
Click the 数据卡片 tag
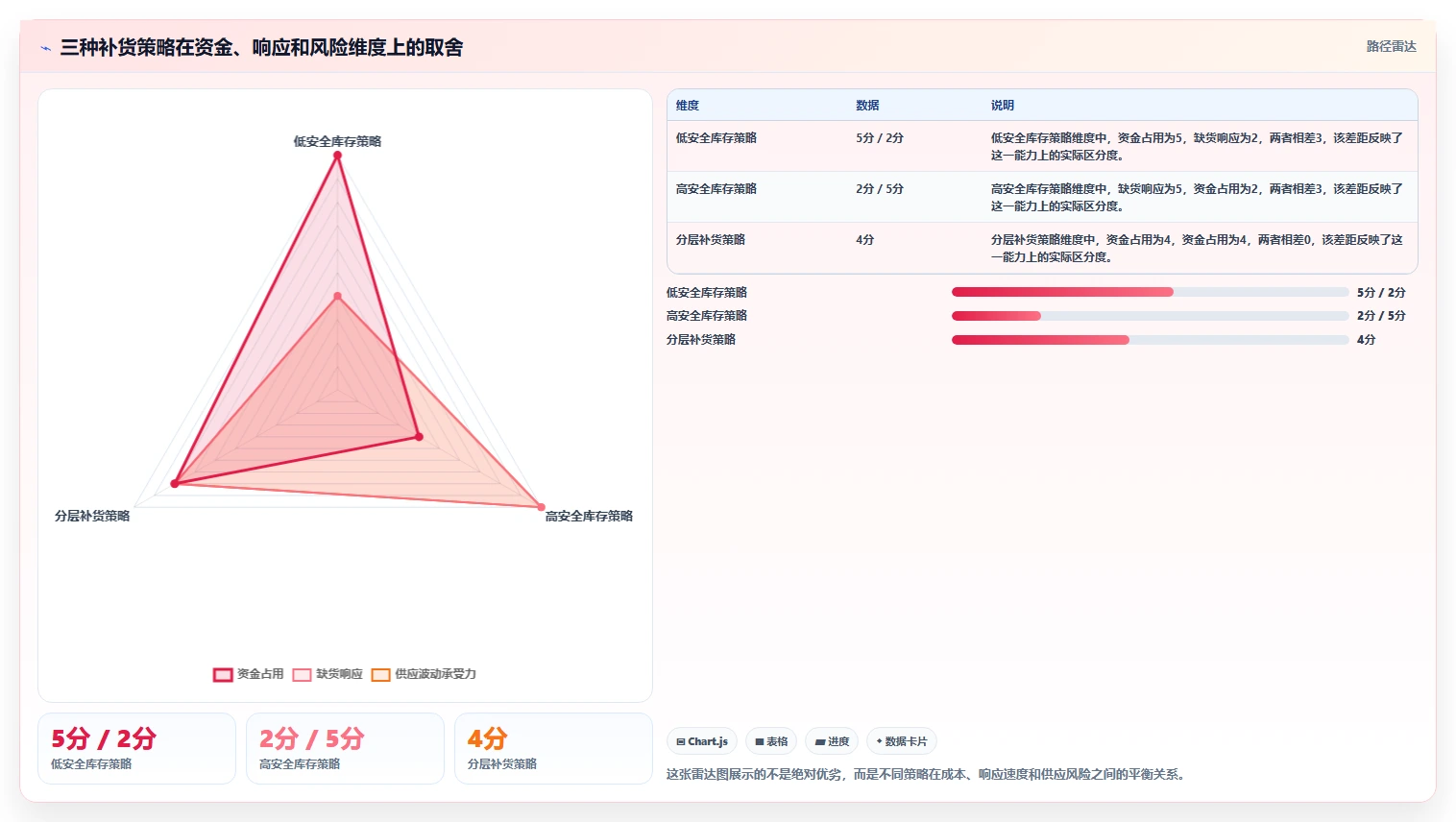[x=902, y=741]
